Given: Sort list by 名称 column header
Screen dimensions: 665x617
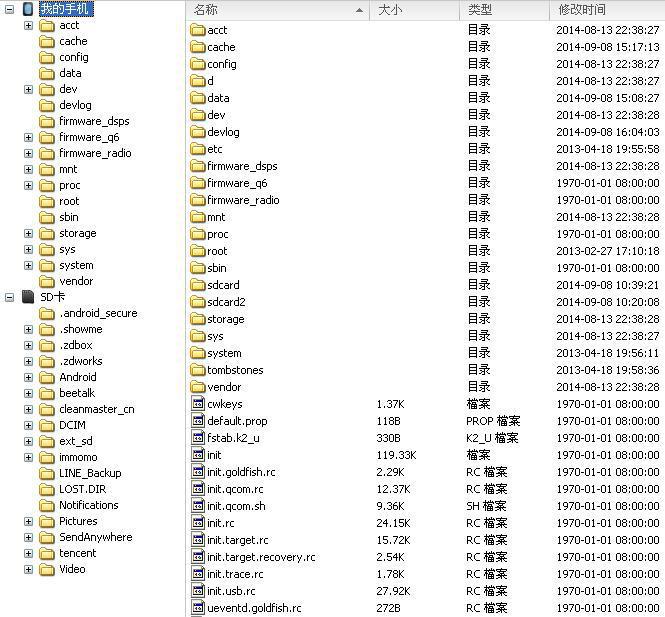Looking at the screenshot, I should click(x=277, y=10).
